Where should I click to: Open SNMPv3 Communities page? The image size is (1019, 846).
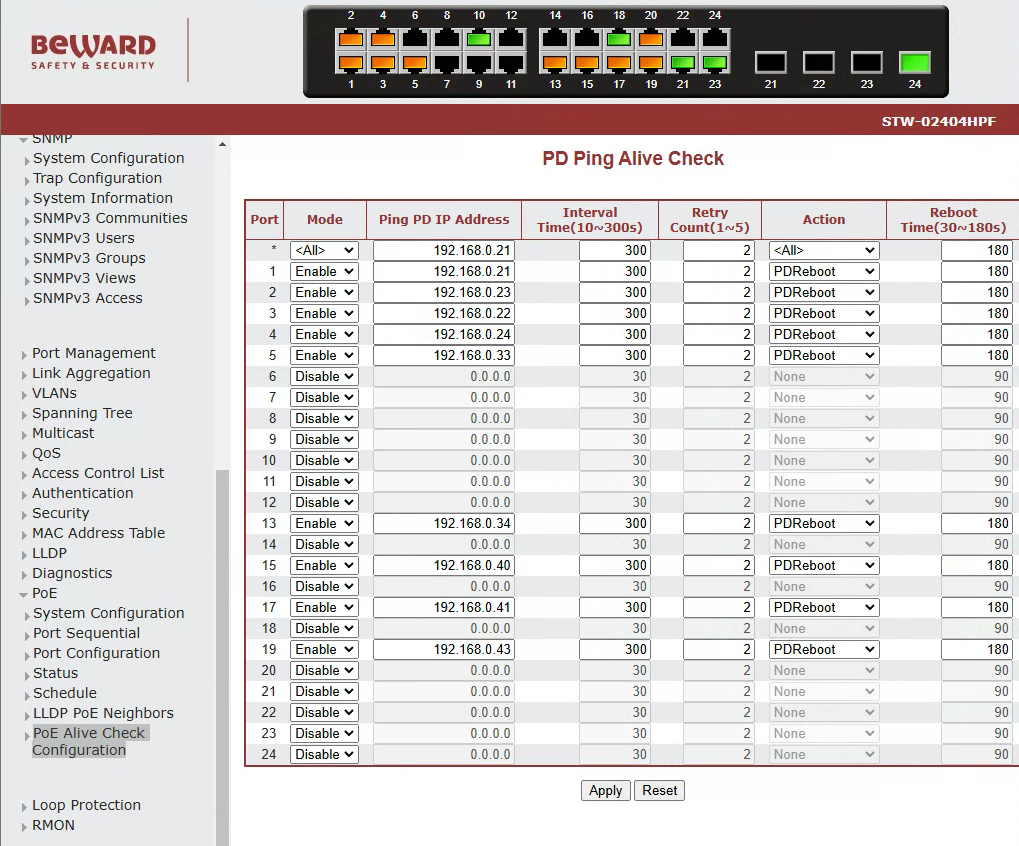pyautogui.click(x=110, y=218)
